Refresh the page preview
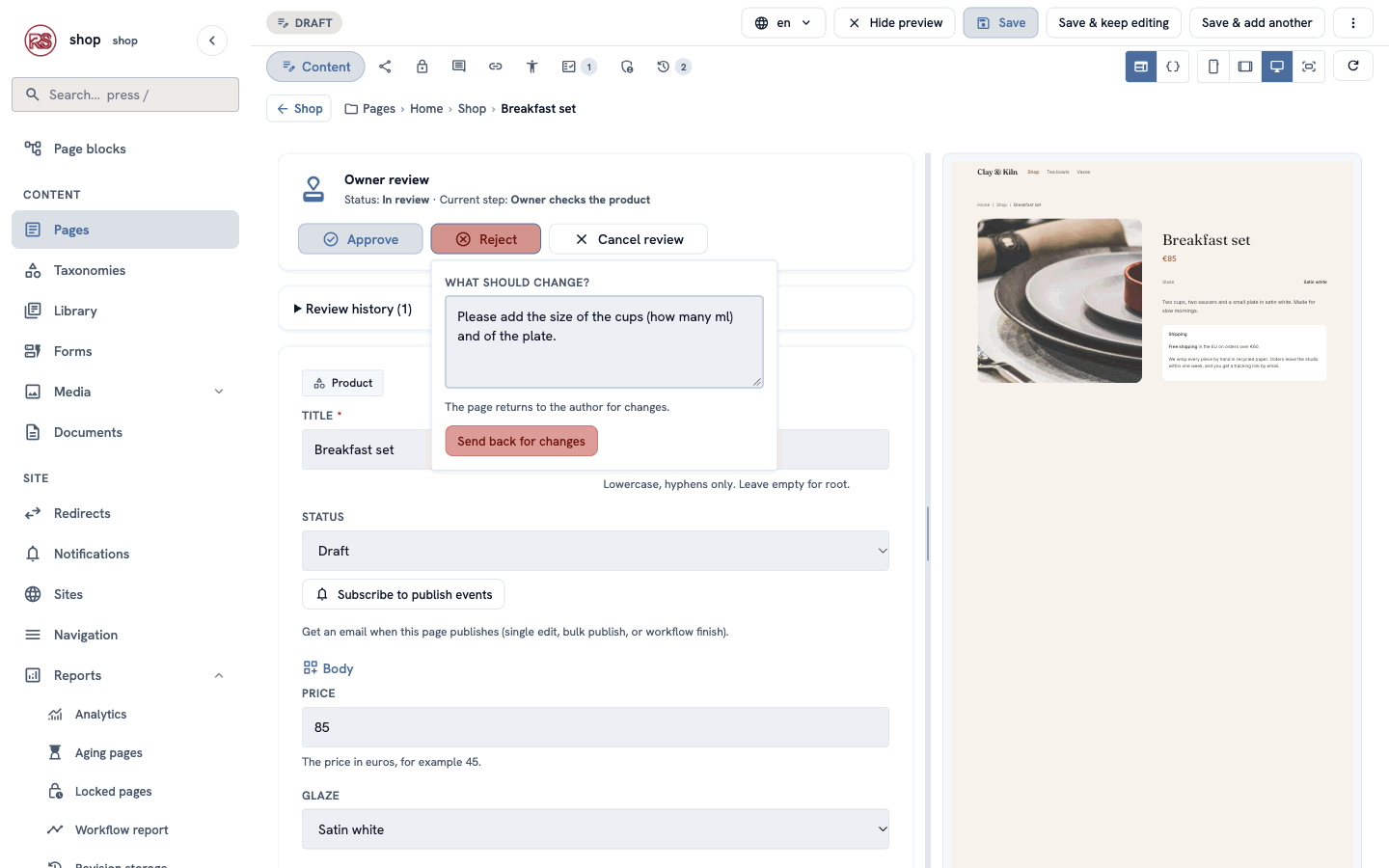This screenshot has width=1389, height=868. pyautogui.click(x=1353, y=66)
